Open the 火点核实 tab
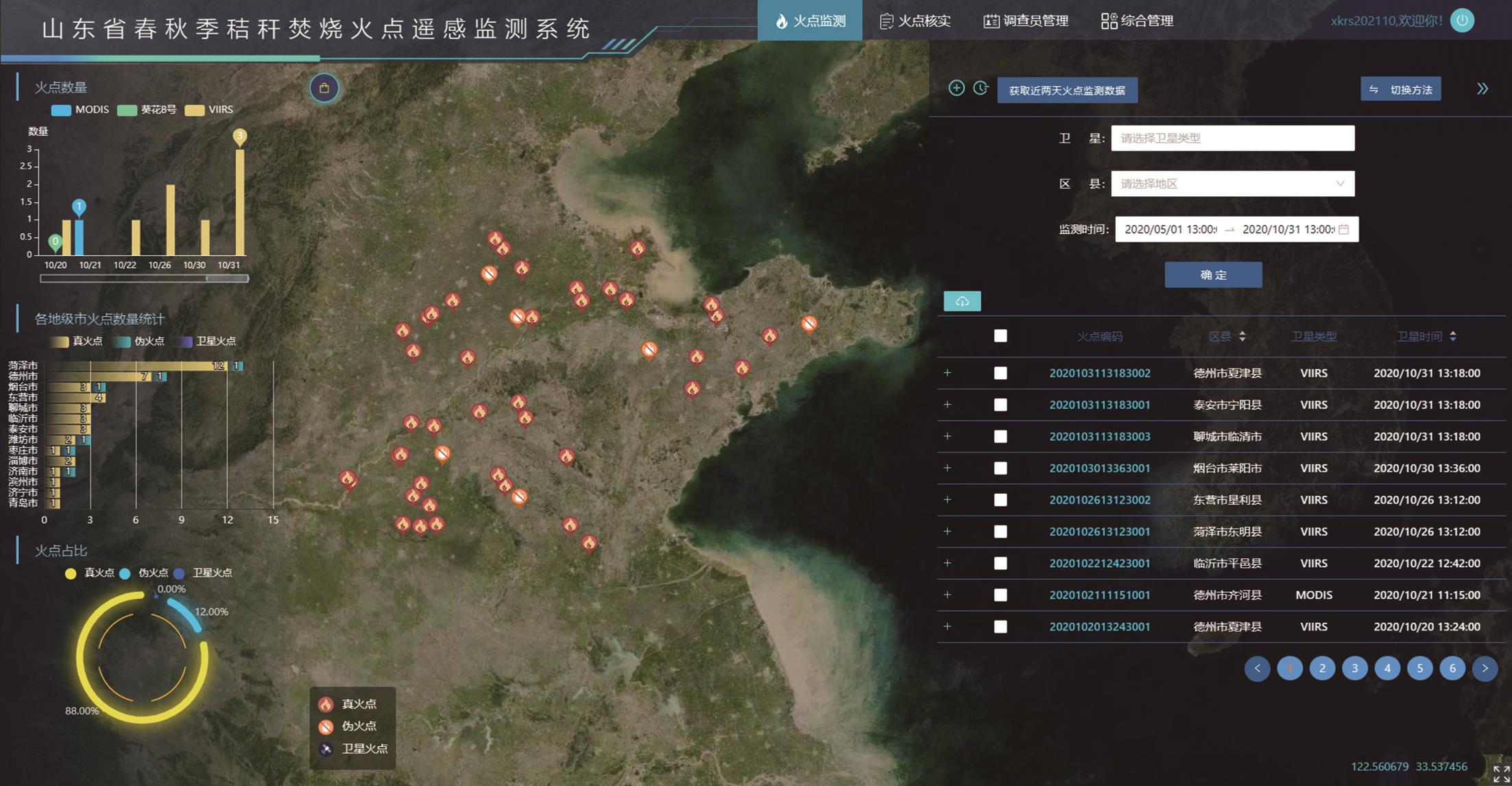Image resolution: width=1512 pixels, height=786 pixels. [x=915, y=21]
